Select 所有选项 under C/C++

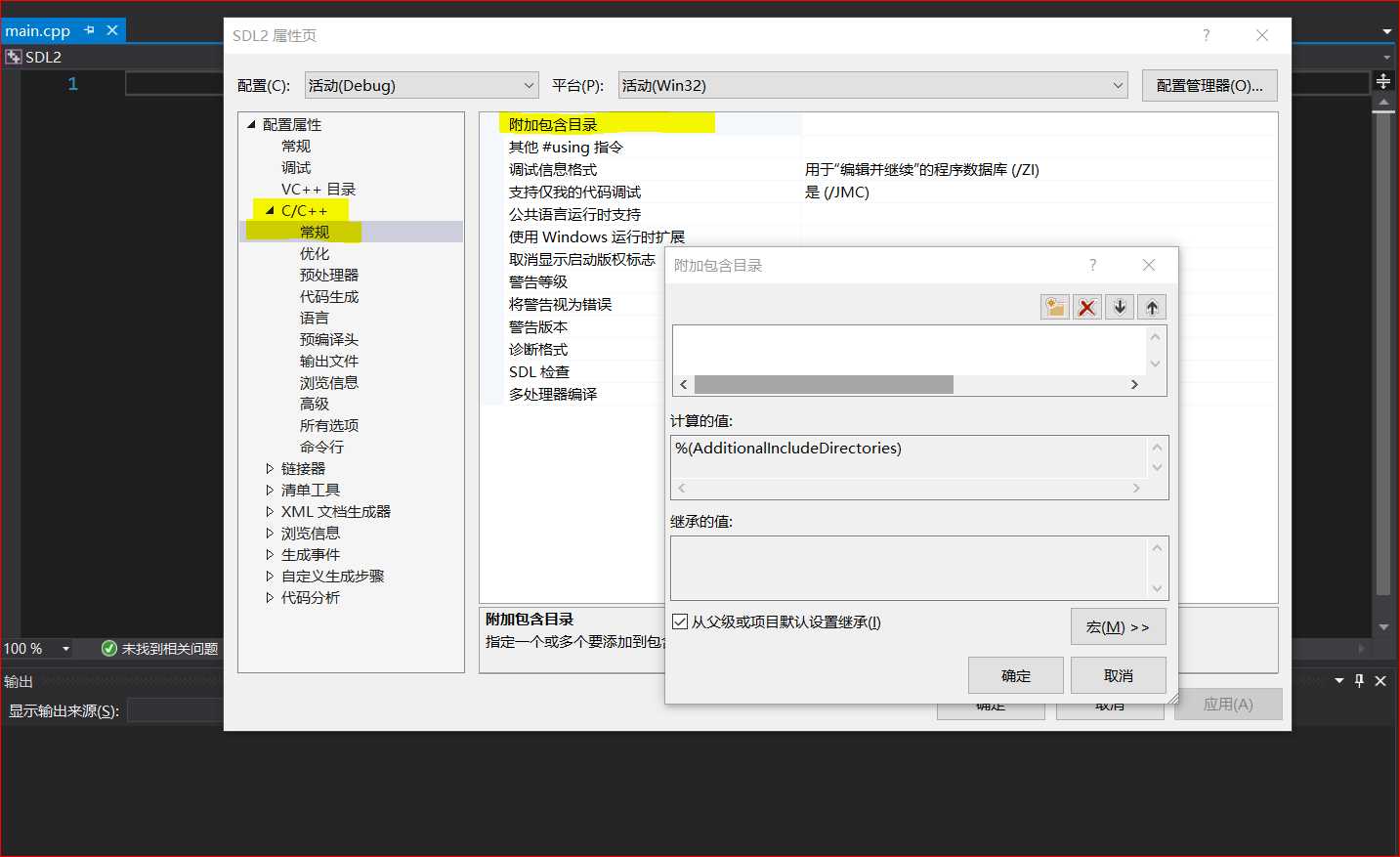(329, 425)
